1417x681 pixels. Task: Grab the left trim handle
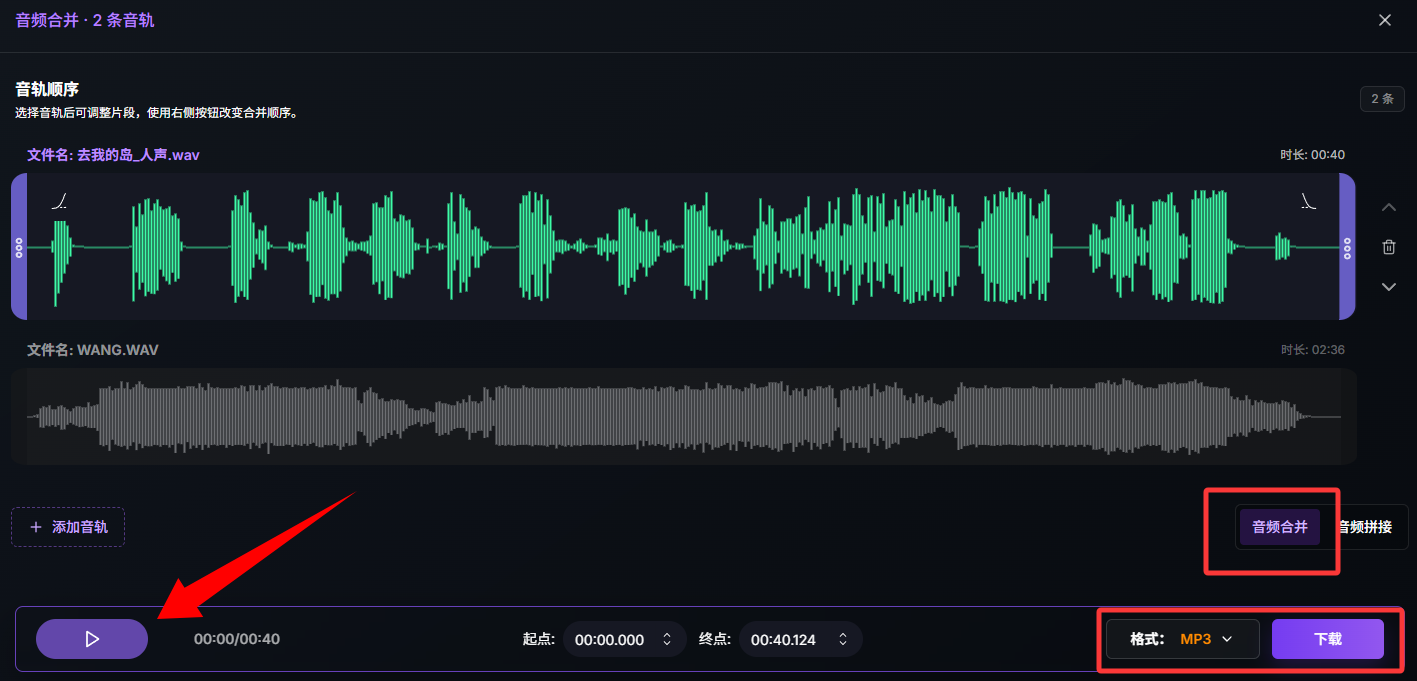click(x=19, y=247)
